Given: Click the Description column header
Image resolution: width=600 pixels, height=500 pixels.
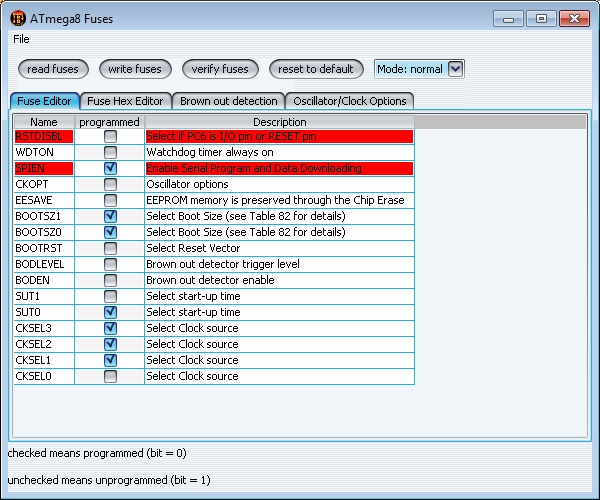Looking at the screenshot, I should [280, 122].
